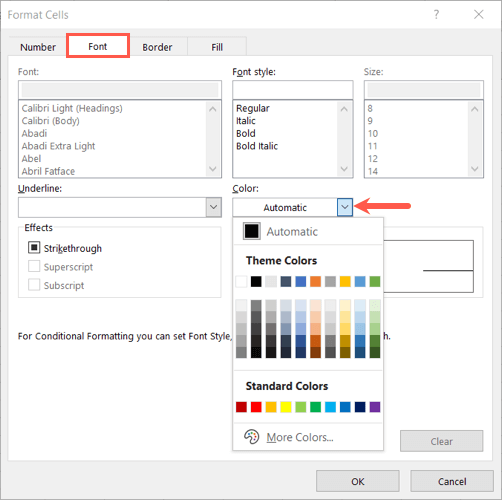Click the Cancel button
The height and width of the screenshot is (500, 502).
point(452,481)
